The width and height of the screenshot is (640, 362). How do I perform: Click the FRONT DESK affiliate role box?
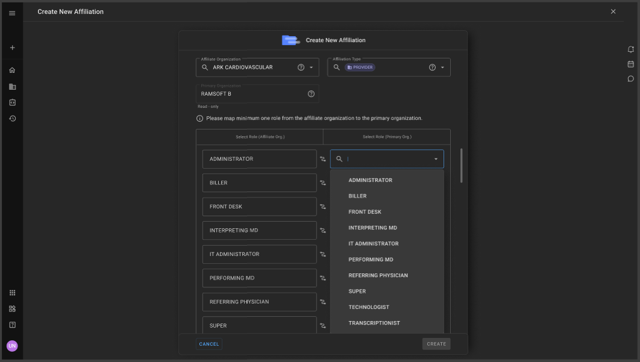pyautogui.click(x=259, y=207)
